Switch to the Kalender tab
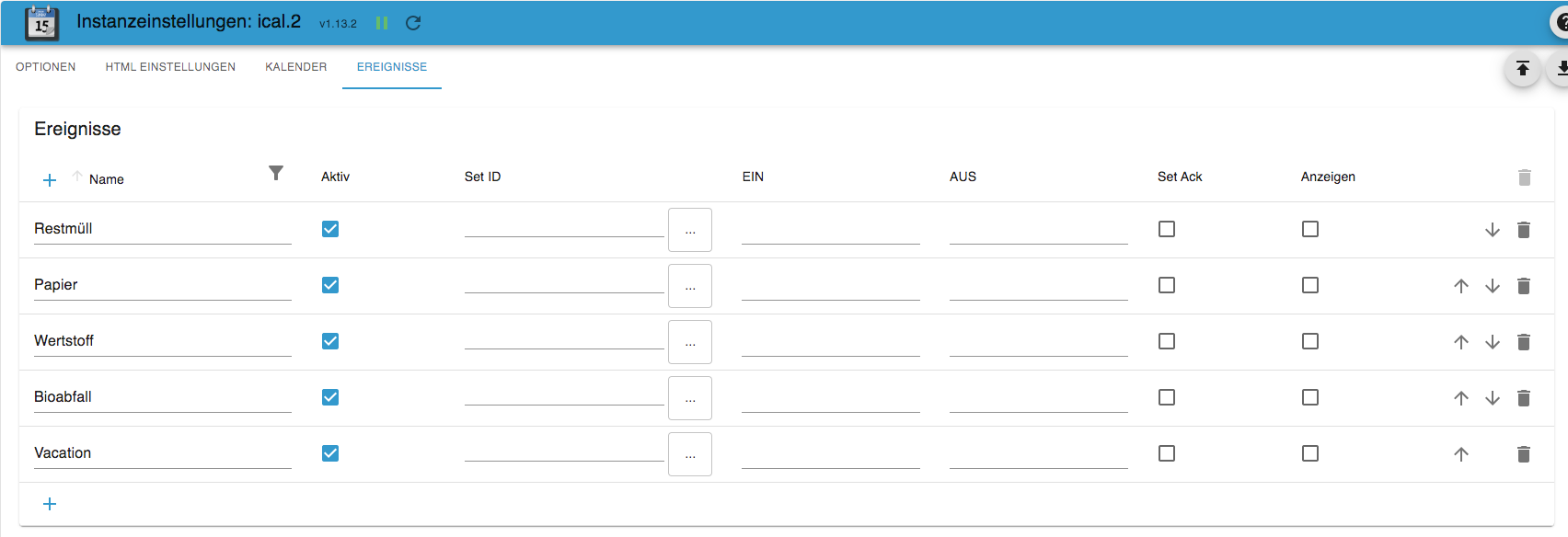 296,67
